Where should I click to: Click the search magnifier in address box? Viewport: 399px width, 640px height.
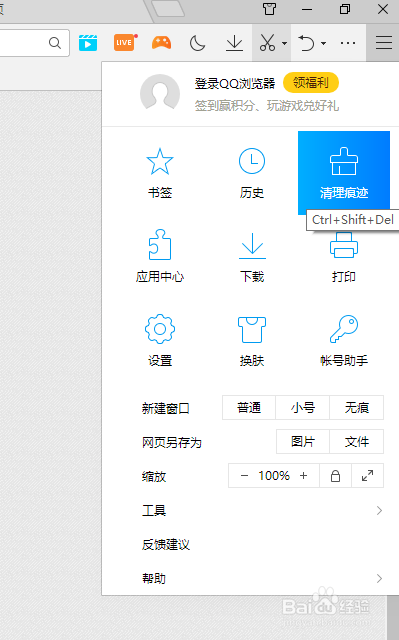click(55, 42)
